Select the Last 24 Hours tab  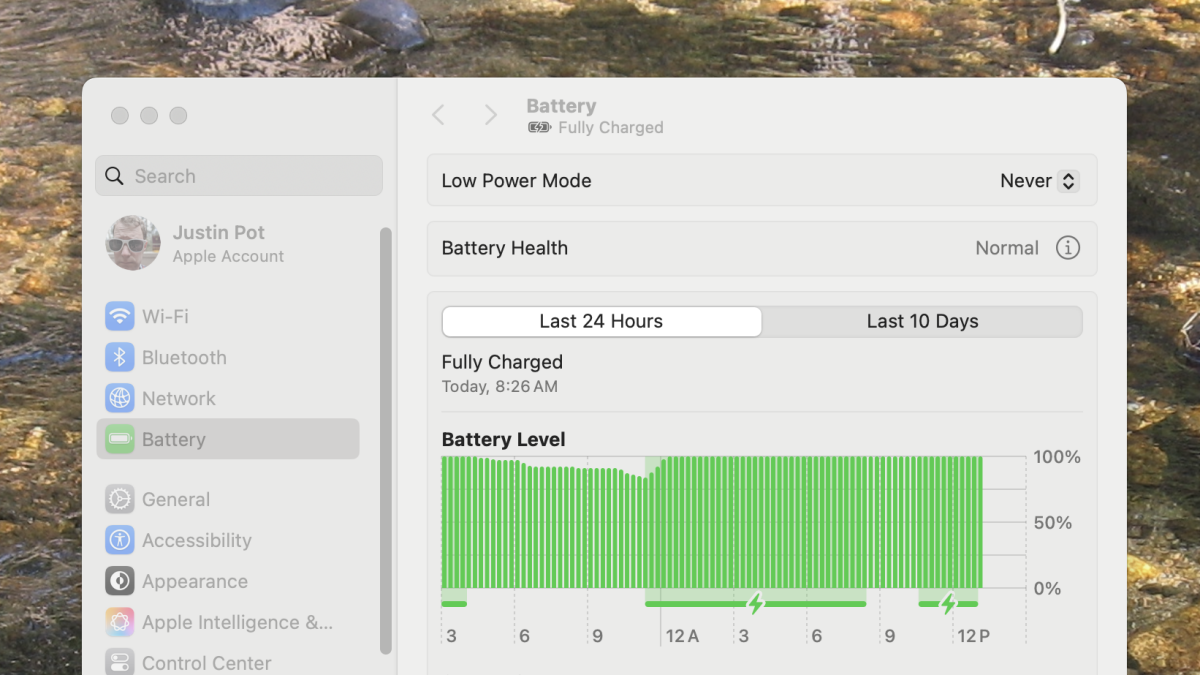pyautogui.click(x=601, y=321)
